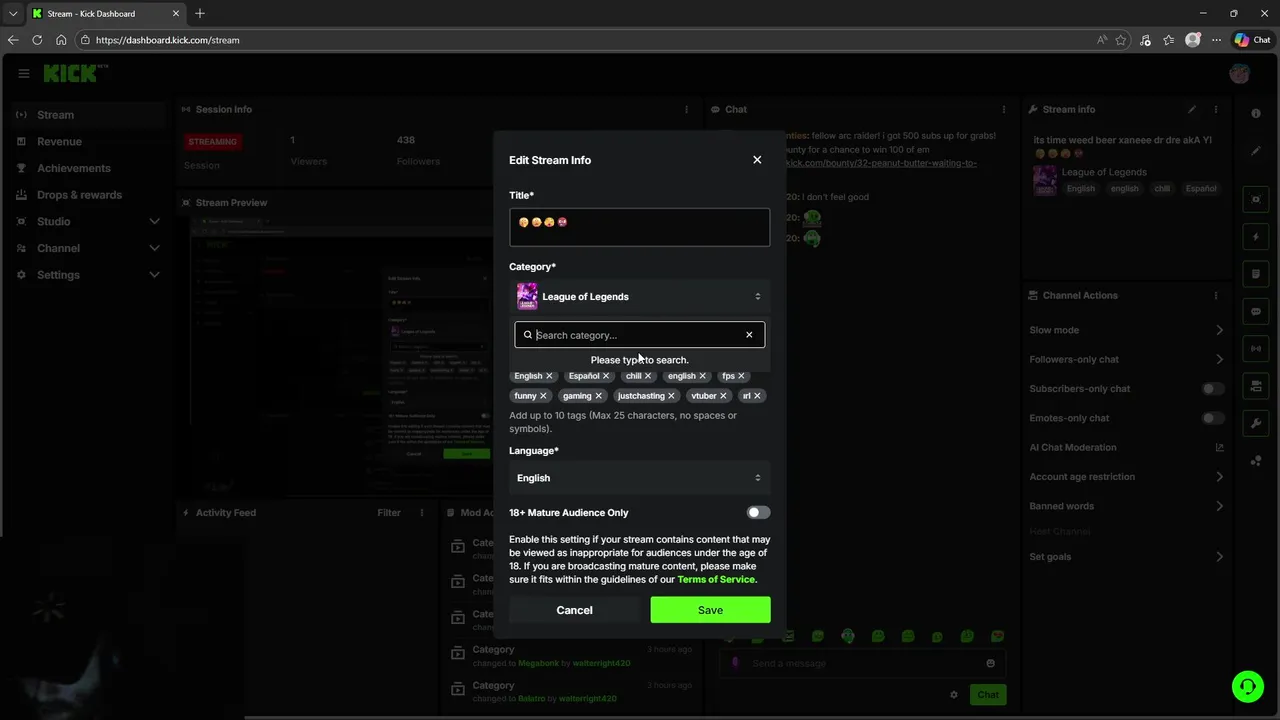Close the Edit Stream Info dialog

[x=757, y=160]
